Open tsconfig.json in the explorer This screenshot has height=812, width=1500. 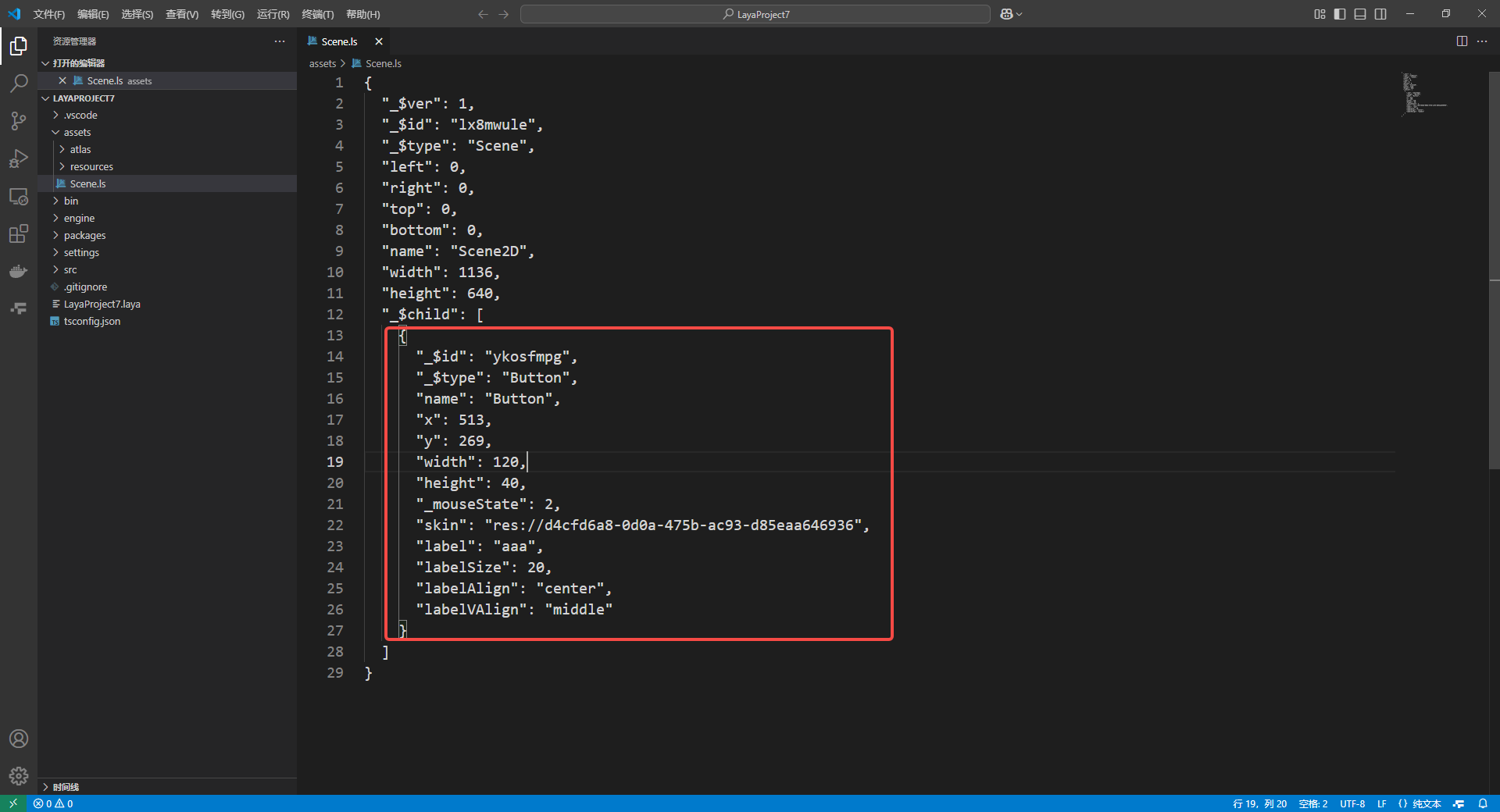(x=91, y=321)
